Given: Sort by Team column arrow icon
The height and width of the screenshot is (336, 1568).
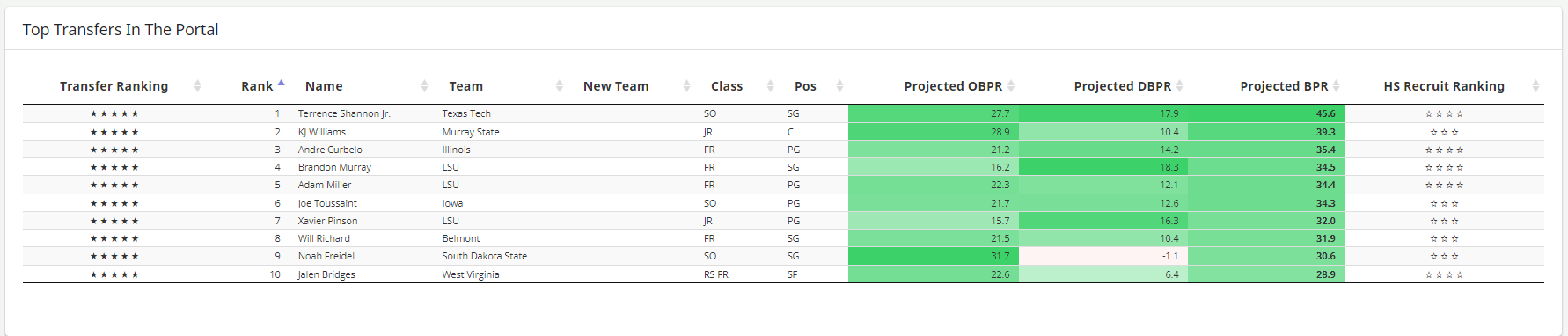Looking at the screenshot, I should pyautogui.click(x=560, y=85).
